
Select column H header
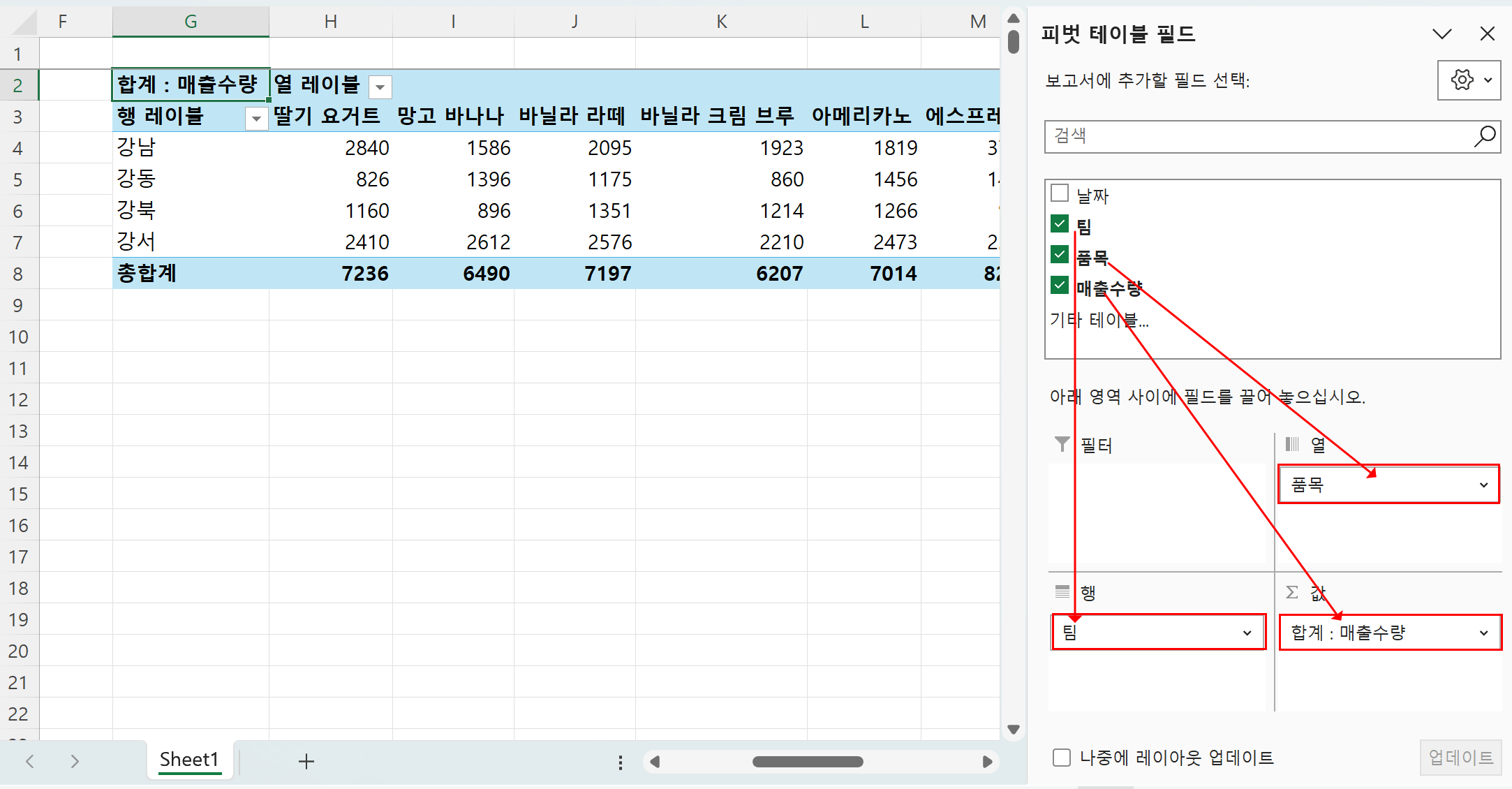pos(331,22)
